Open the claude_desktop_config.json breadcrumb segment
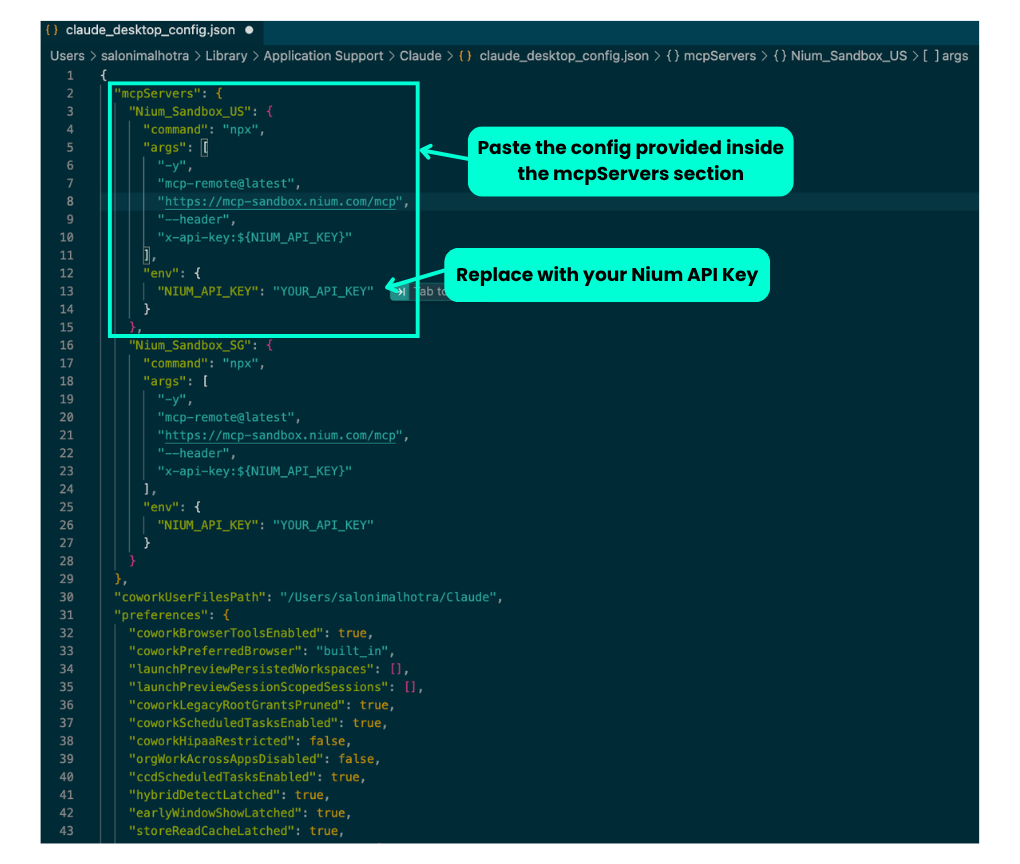 pos(564,56)
